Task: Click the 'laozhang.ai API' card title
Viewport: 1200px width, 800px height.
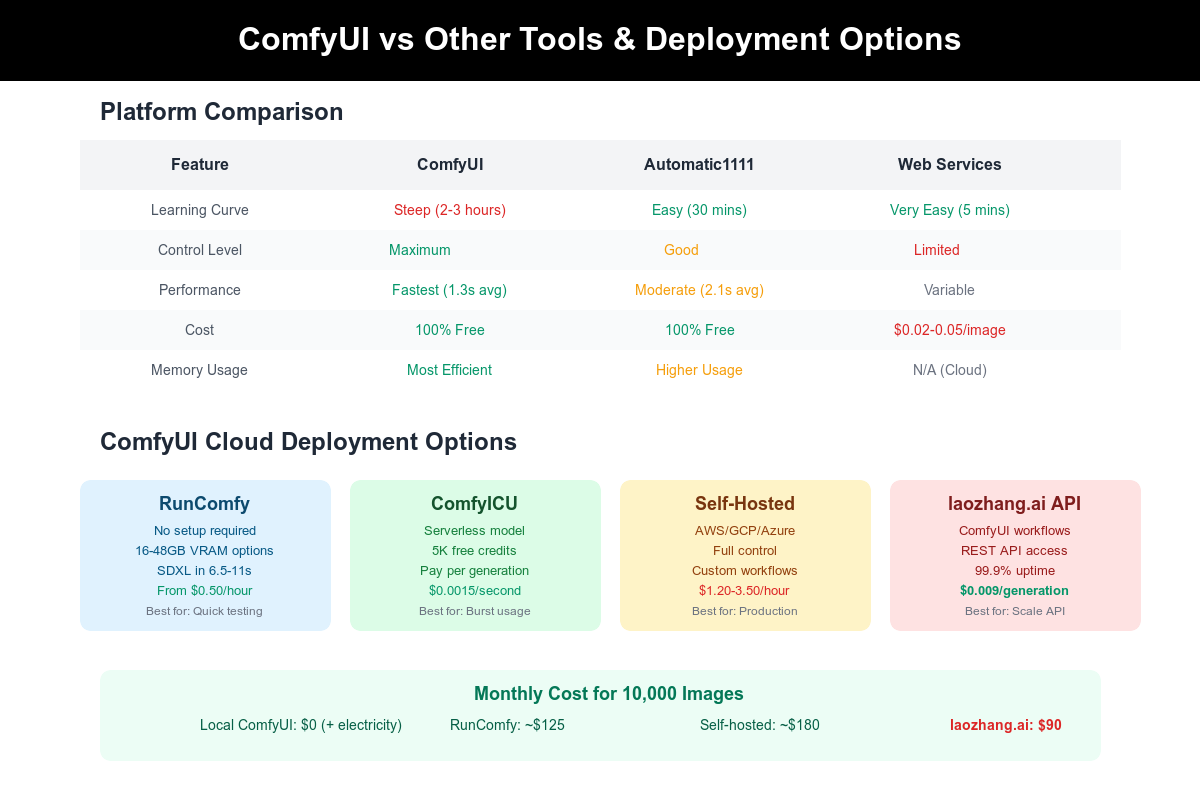Action: click(1015, 504)
